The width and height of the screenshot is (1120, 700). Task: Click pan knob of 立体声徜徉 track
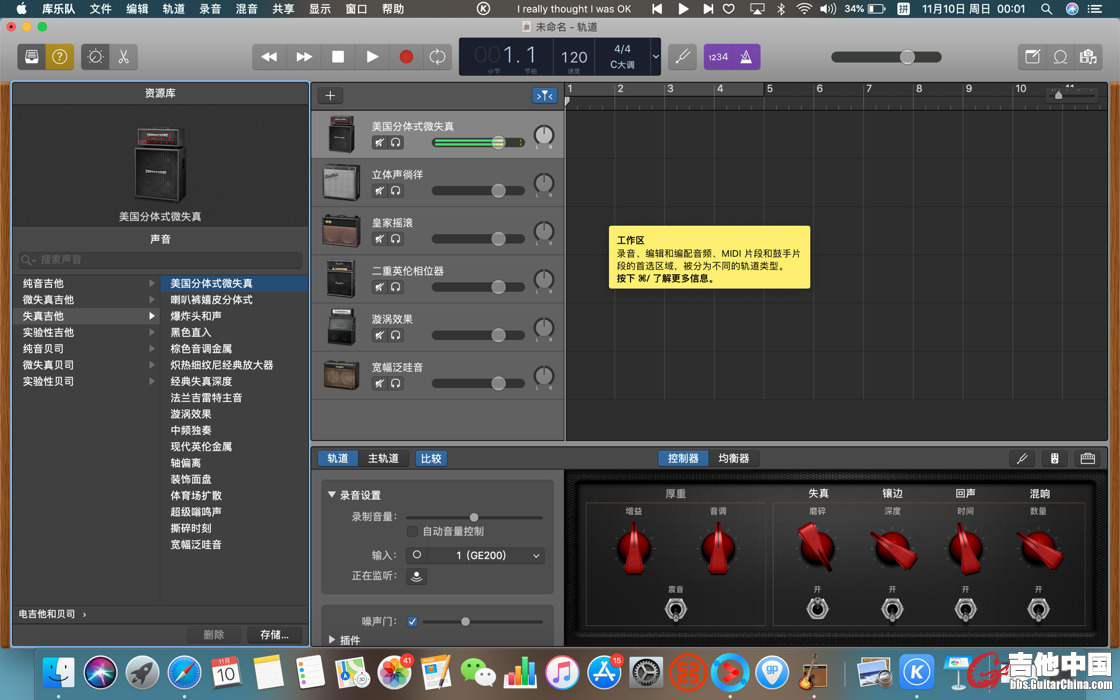[x=544, y=183]
